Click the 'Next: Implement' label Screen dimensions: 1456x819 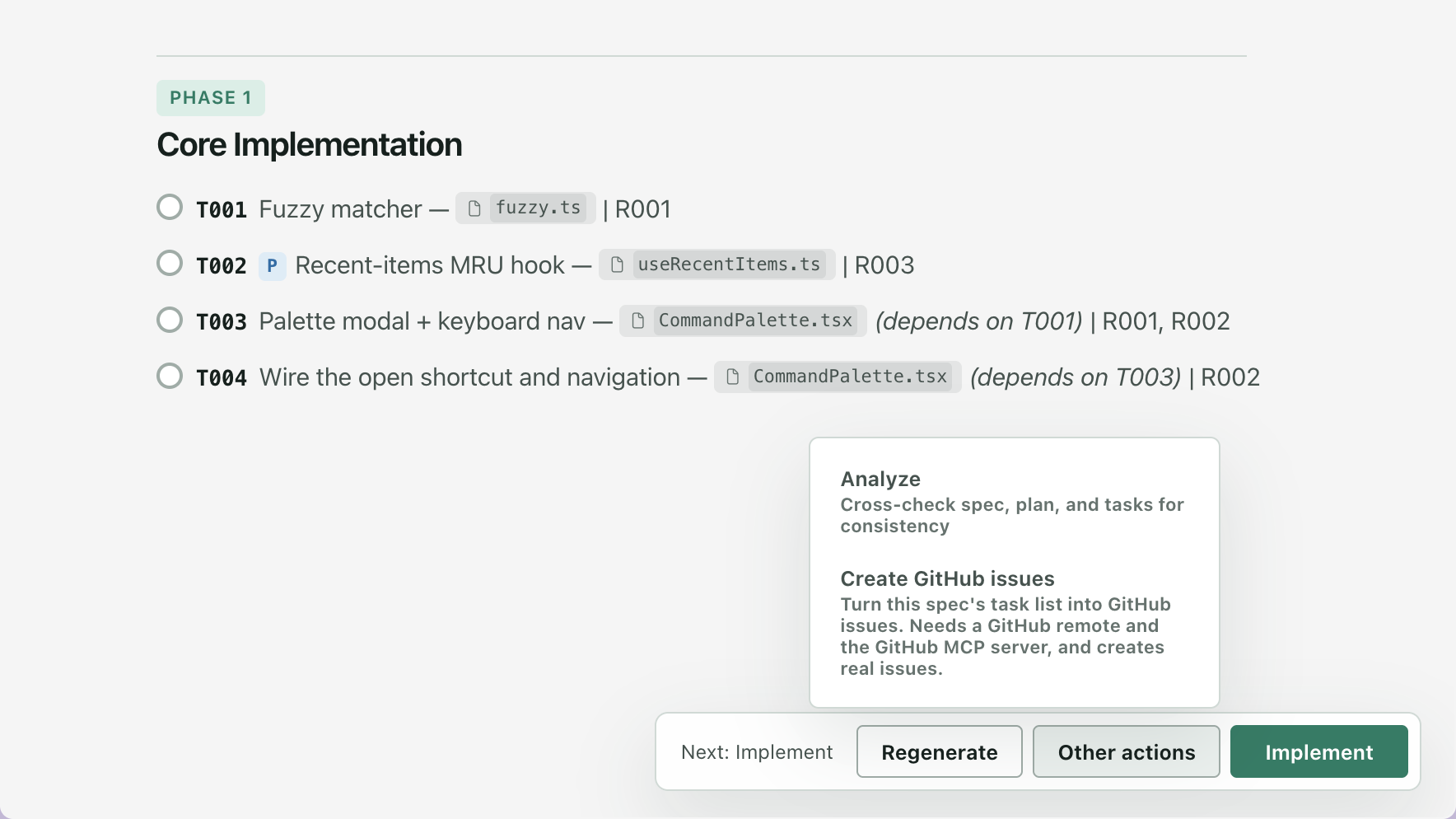click(x=757, y=752)
